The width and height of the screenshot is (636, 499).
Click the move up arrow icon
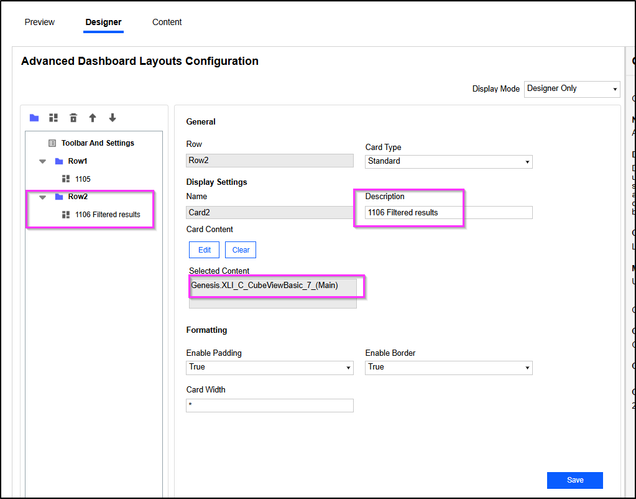(x=92, y=118)
